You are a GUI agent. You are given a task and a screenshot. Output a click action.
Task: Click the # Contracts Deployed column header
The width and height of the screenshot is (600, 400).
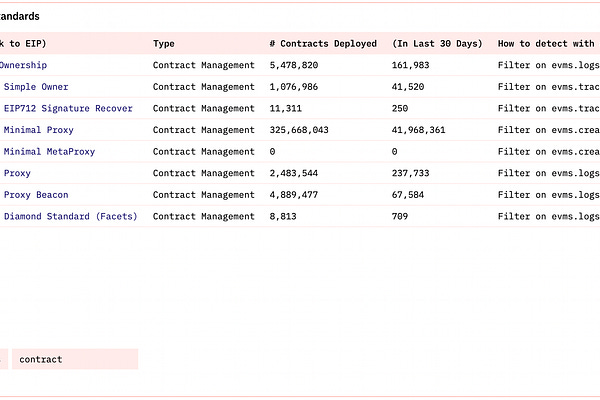click(323, 44)
